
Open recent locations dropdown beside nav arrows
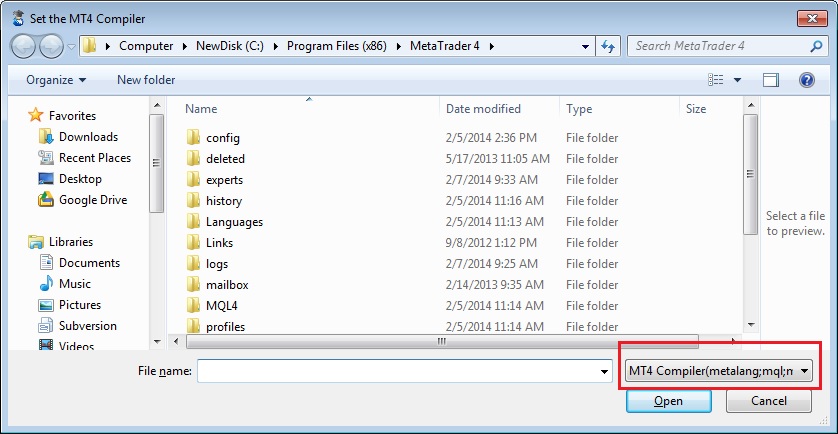click(x=72, y=47)
